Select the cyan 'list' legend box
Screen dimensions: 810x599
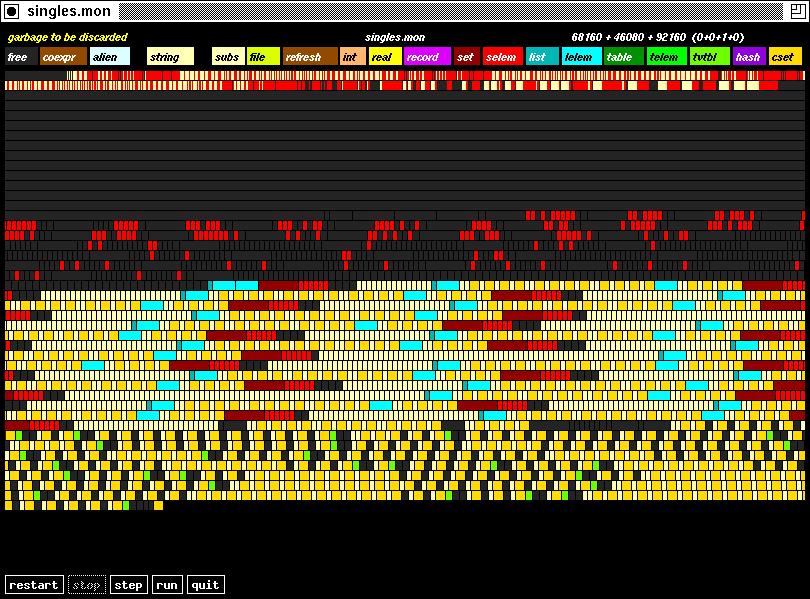(542, 57)
